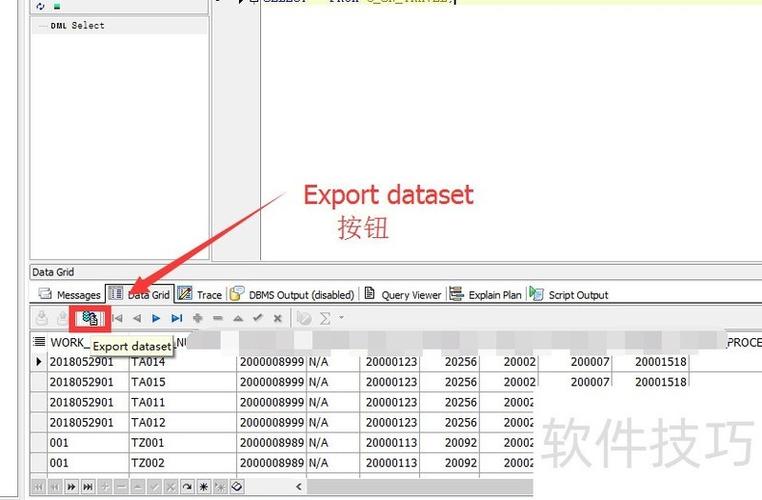Switch to the Script Output tab
The image size is (762, 500).
coord(569,294)
